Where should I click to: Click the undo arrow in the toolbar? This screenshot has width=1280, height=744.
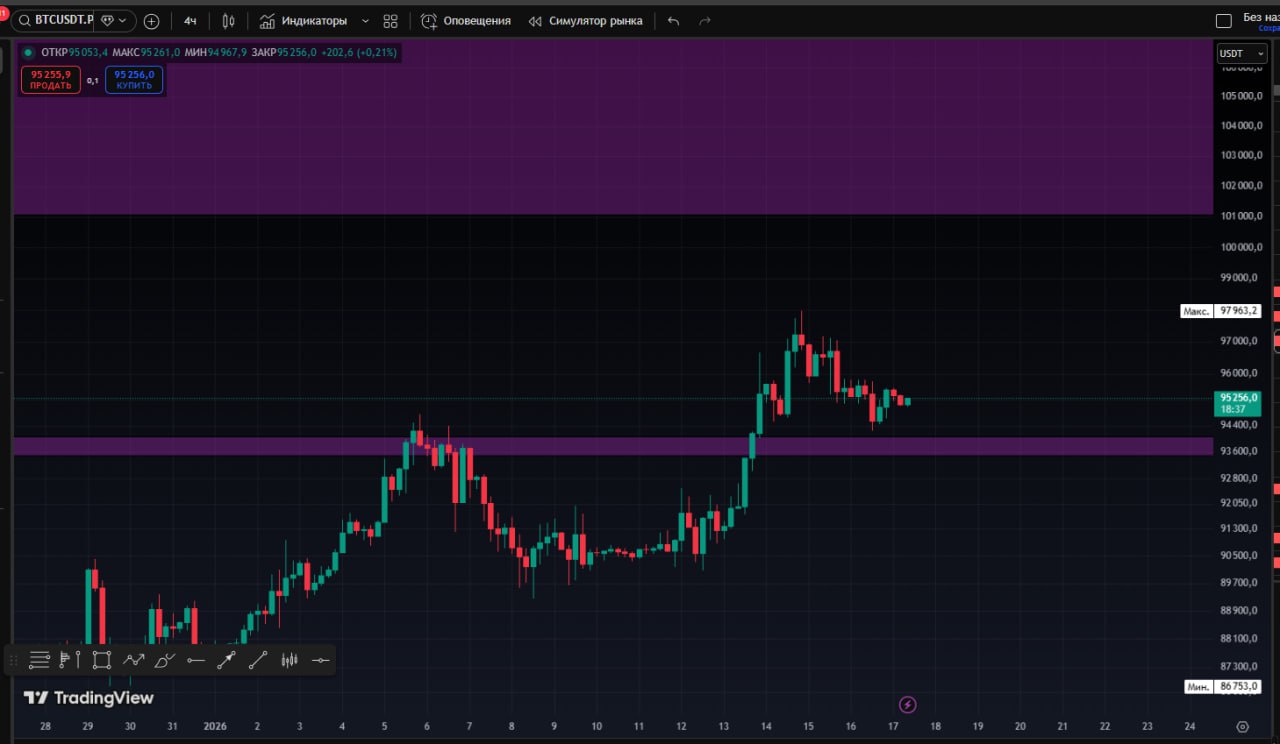click(x=673, y=21)
